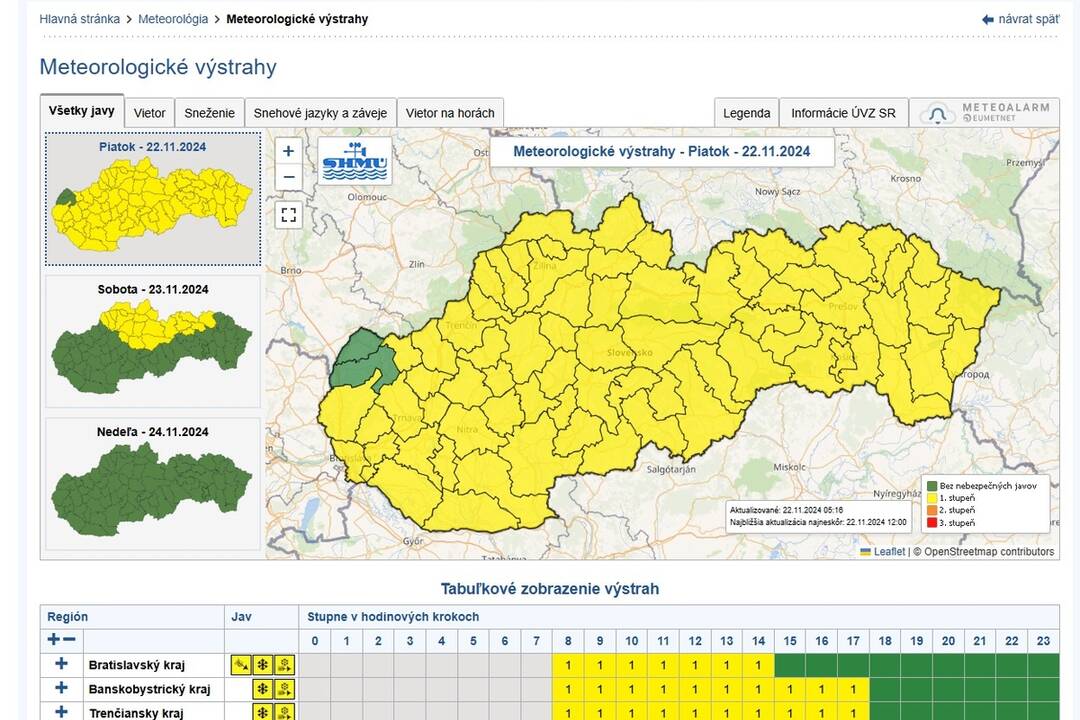Click snow drifts icon for Bratislavský kraj
This screenshot has height=720, width=1080.
click(x=285, y=665)
